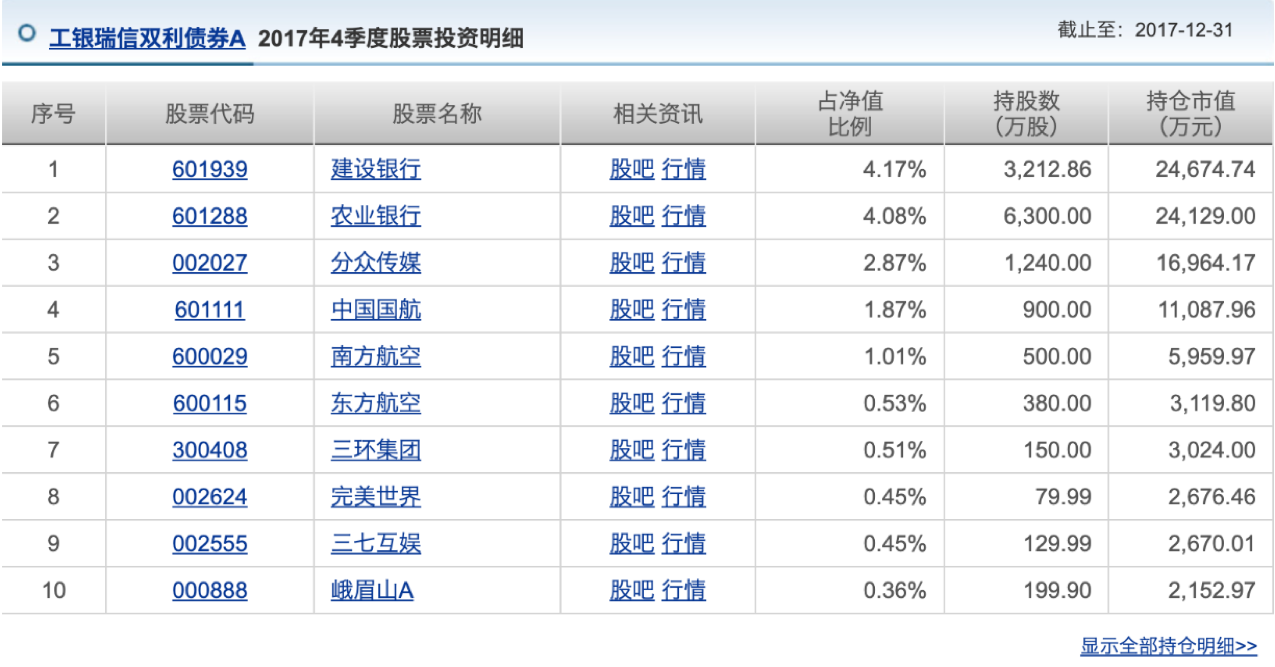Click stock code 000888
This screenshot has width=1275, height=667.
pos(210,591)
